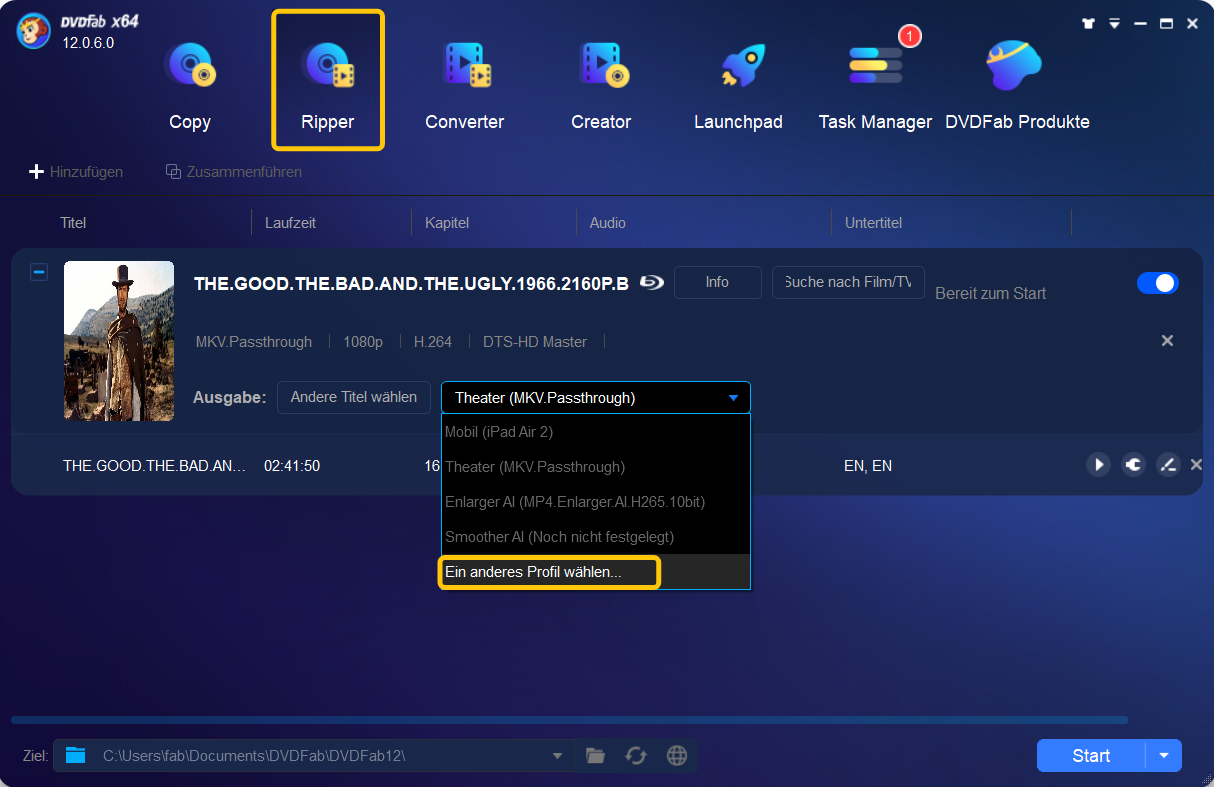Viewport: 1214px width, 787px height.
Task: Open the Copy module
Action: [x=190, y=85]
